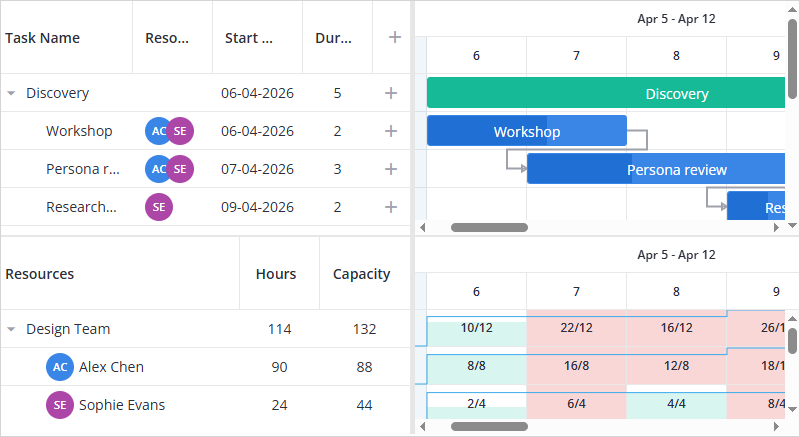800x437 pixels.
Task: Click Sophie Evans' SE avatar in Resources
Action: (x=60, y=405)
